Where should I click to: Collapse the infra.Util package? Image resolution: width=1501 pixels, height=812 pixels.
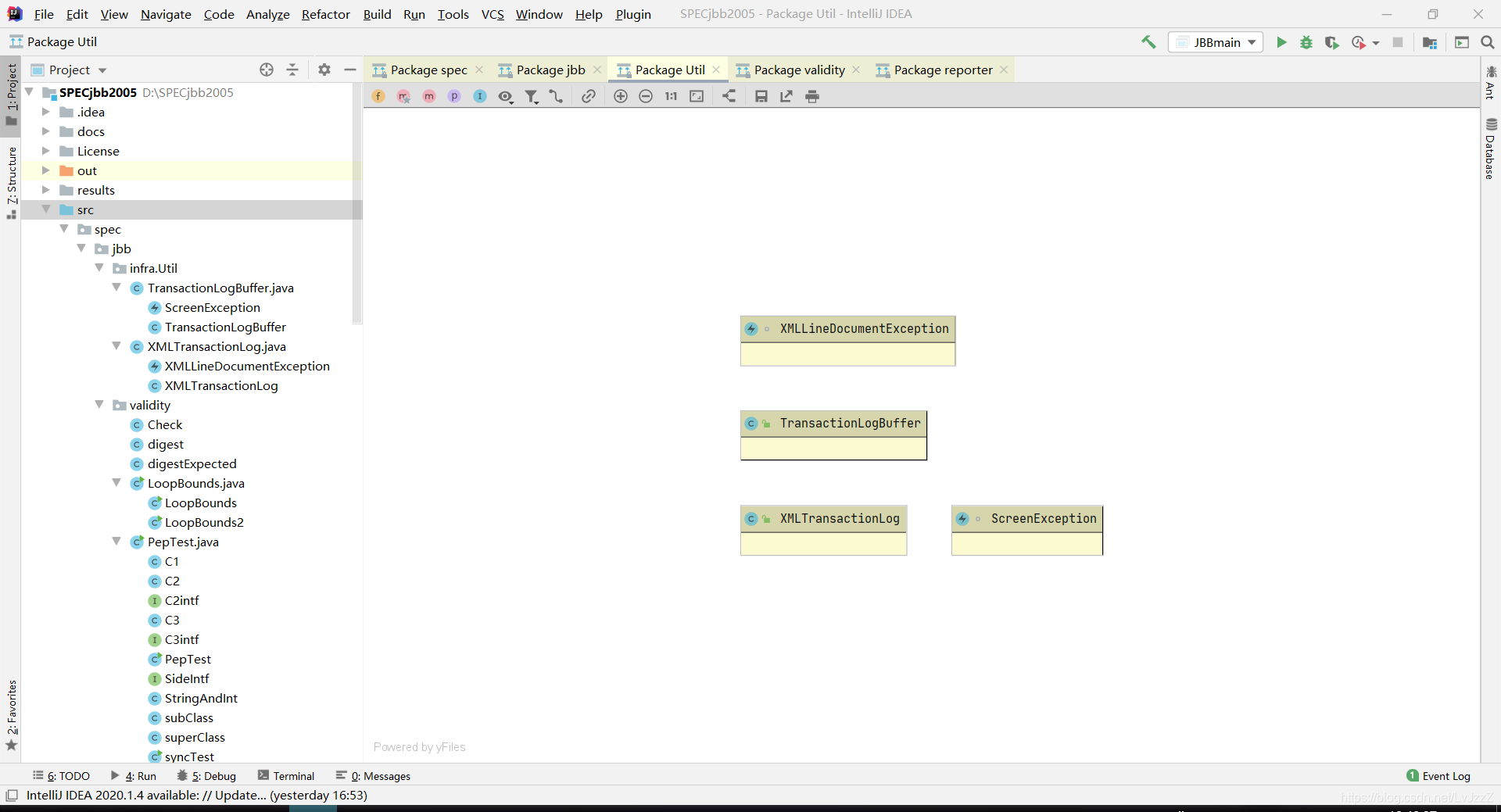(x=99, y=268)
